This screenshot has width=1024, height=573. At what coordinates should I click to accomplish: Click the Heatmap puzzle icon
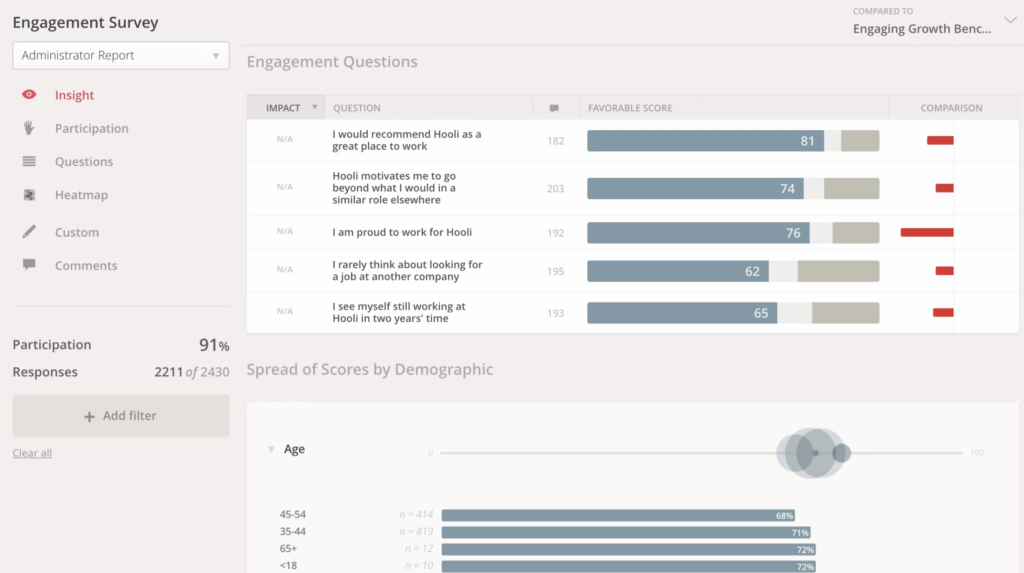pos(29,195)
